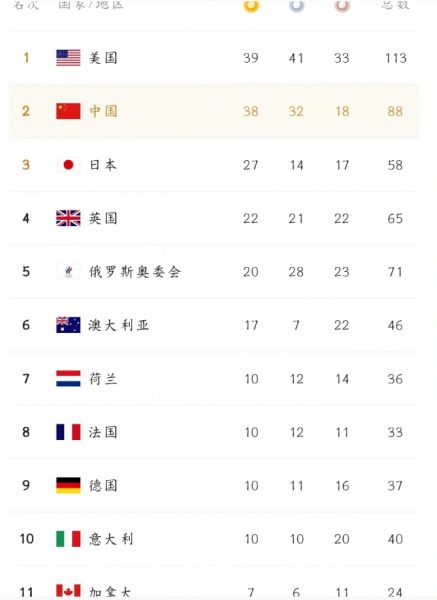Sort by gold medal column header
This screenshot has height=600, width=437.
coord(251,5)
